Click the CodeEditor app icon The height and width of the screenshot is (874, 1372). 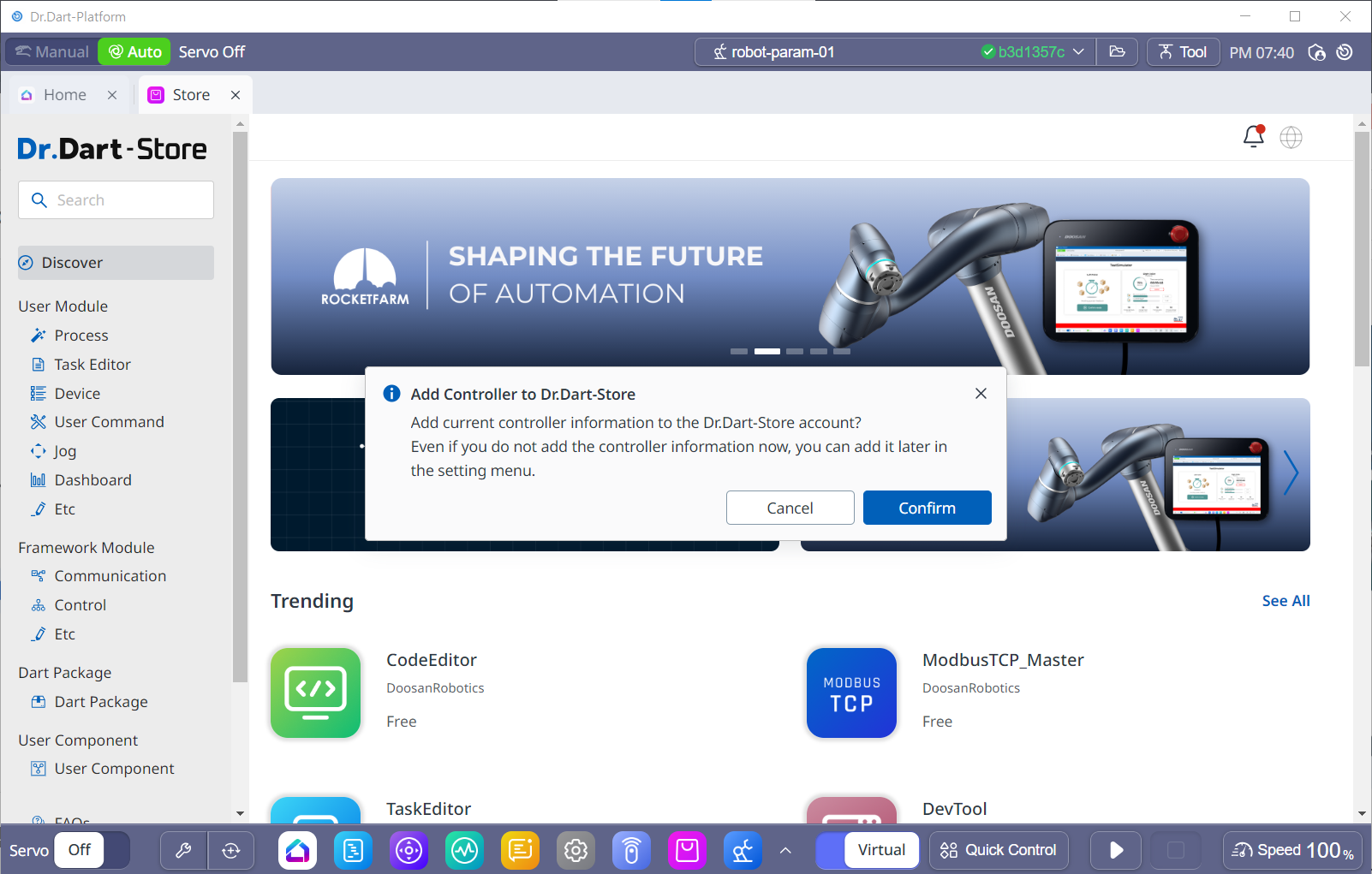[x=315, y=693]
